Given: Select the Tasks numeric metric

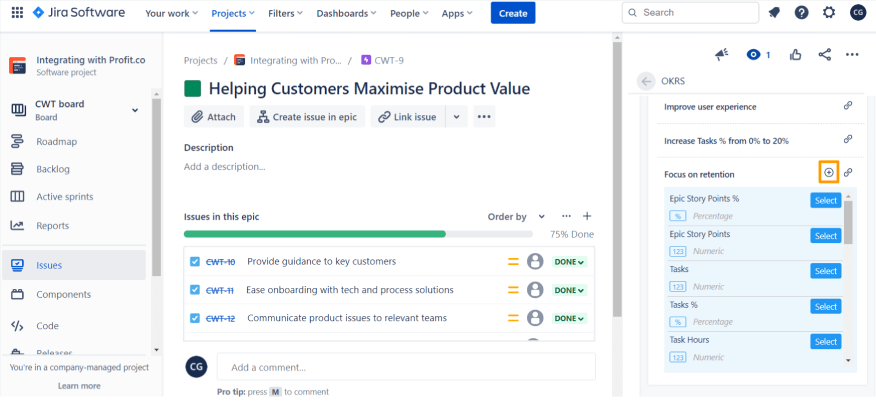Looking at the screenshot, I should coord(825,271).
